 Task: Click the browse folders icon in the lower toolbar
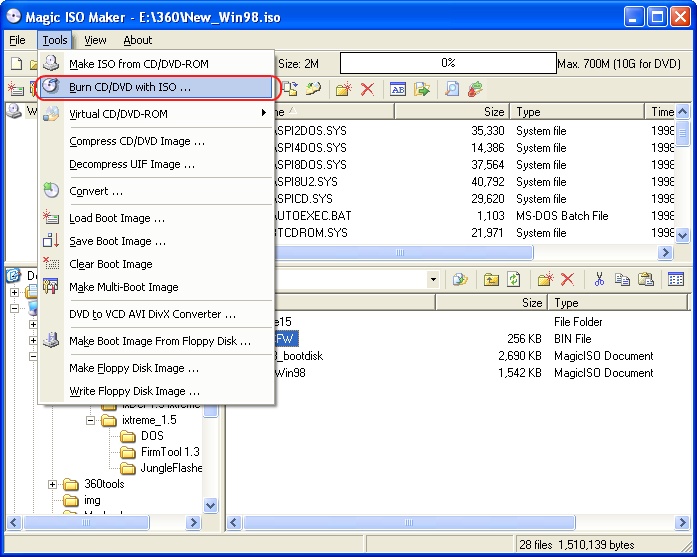pos(460,280)
